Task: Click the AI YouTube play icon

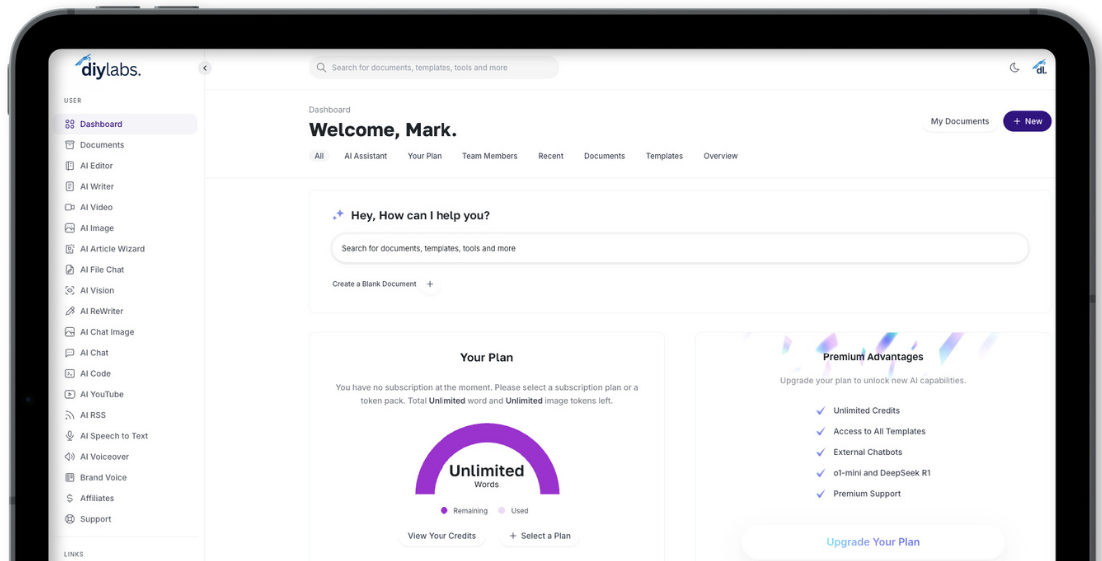Action: pyautogui.click(x=70, y=394)
